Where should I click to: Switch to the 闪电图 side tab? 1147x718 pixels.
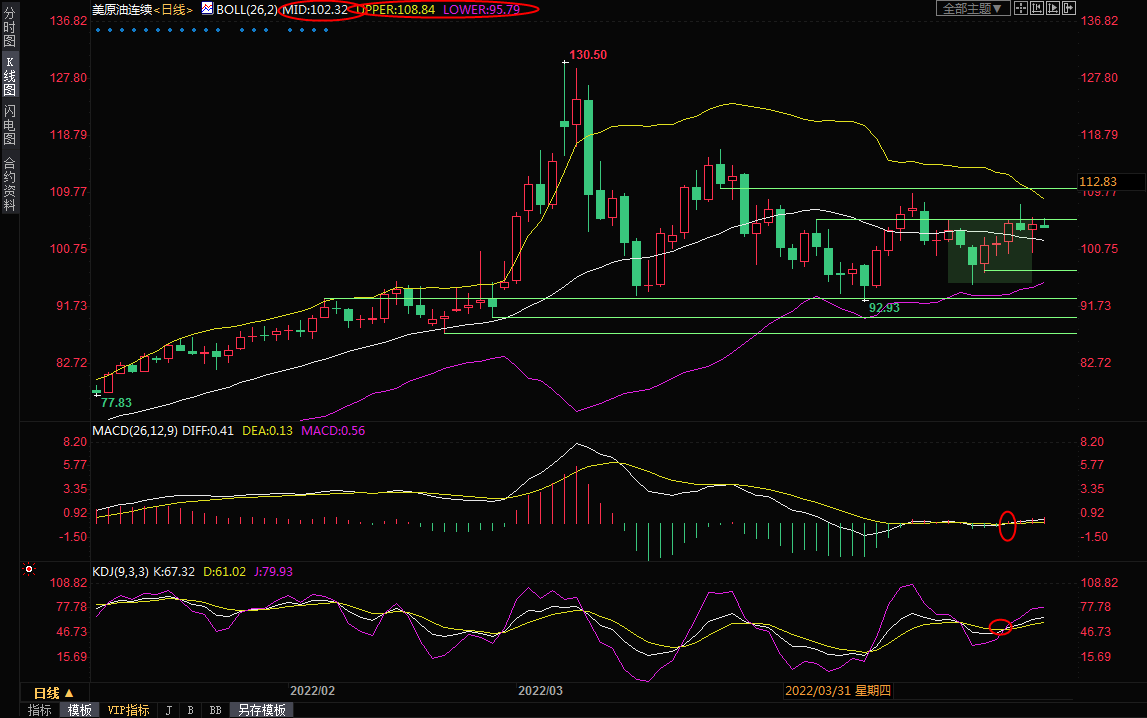click(9, 124)
